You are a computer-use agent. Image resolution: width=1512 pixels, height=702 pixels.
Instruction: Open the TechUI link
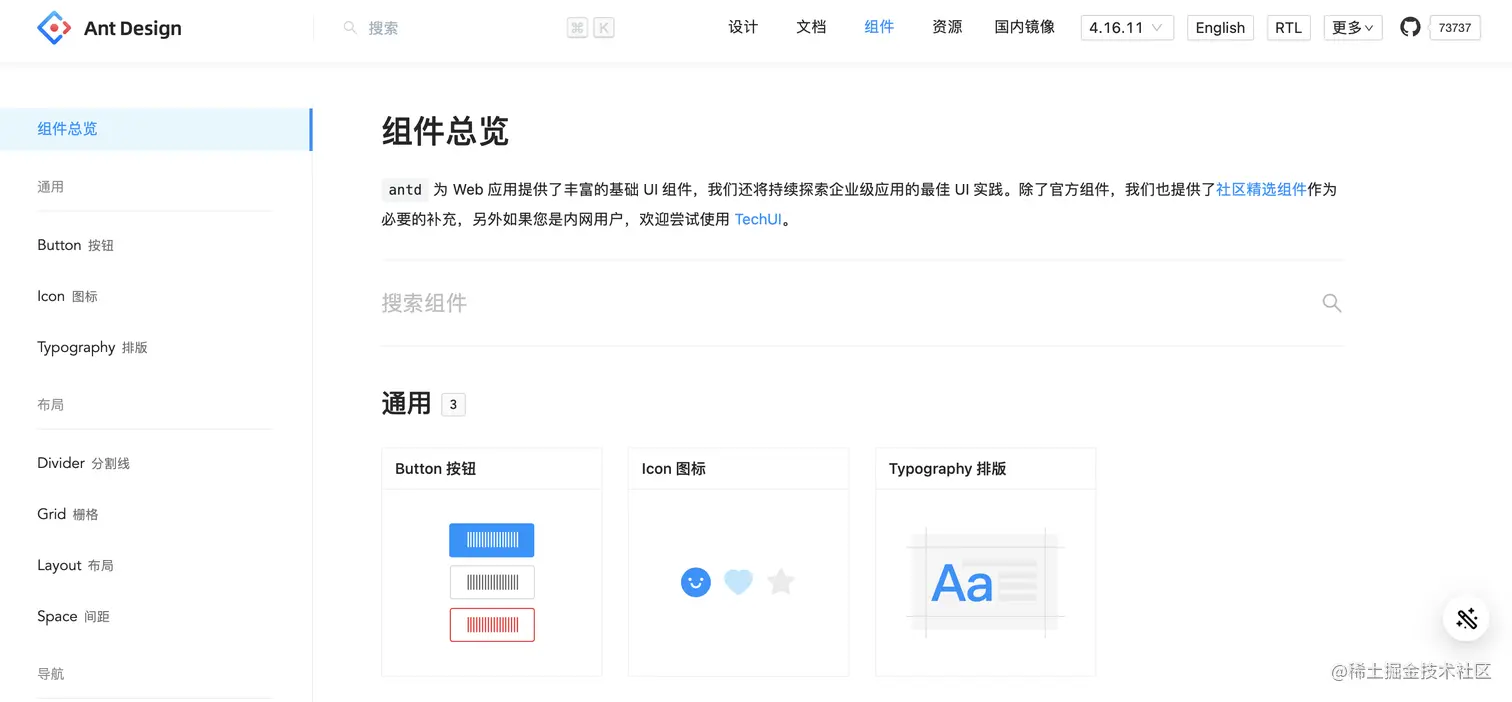pyautogui.click(x=758, y=219)
